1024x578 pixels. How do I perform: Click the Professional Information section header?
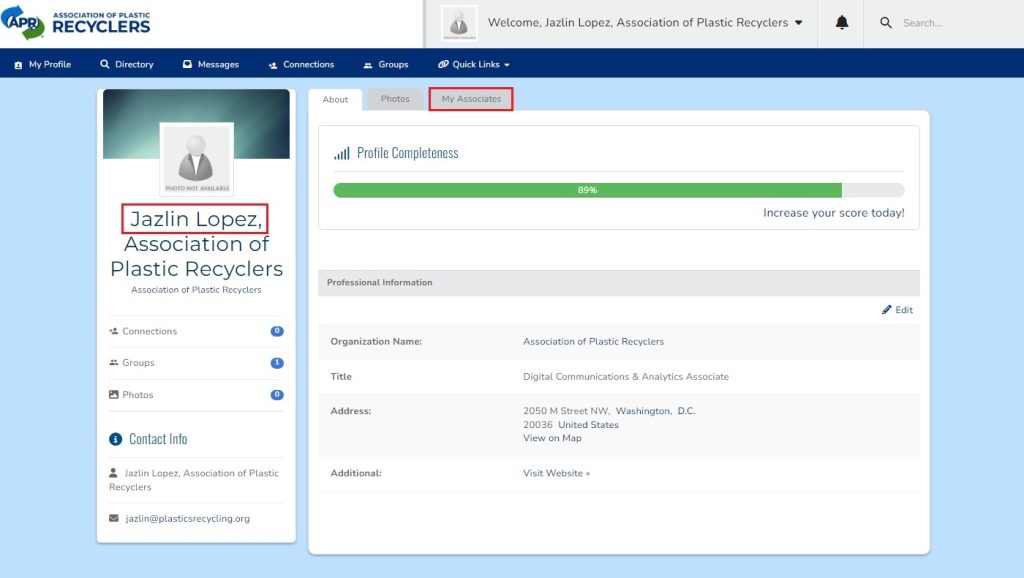618,283
